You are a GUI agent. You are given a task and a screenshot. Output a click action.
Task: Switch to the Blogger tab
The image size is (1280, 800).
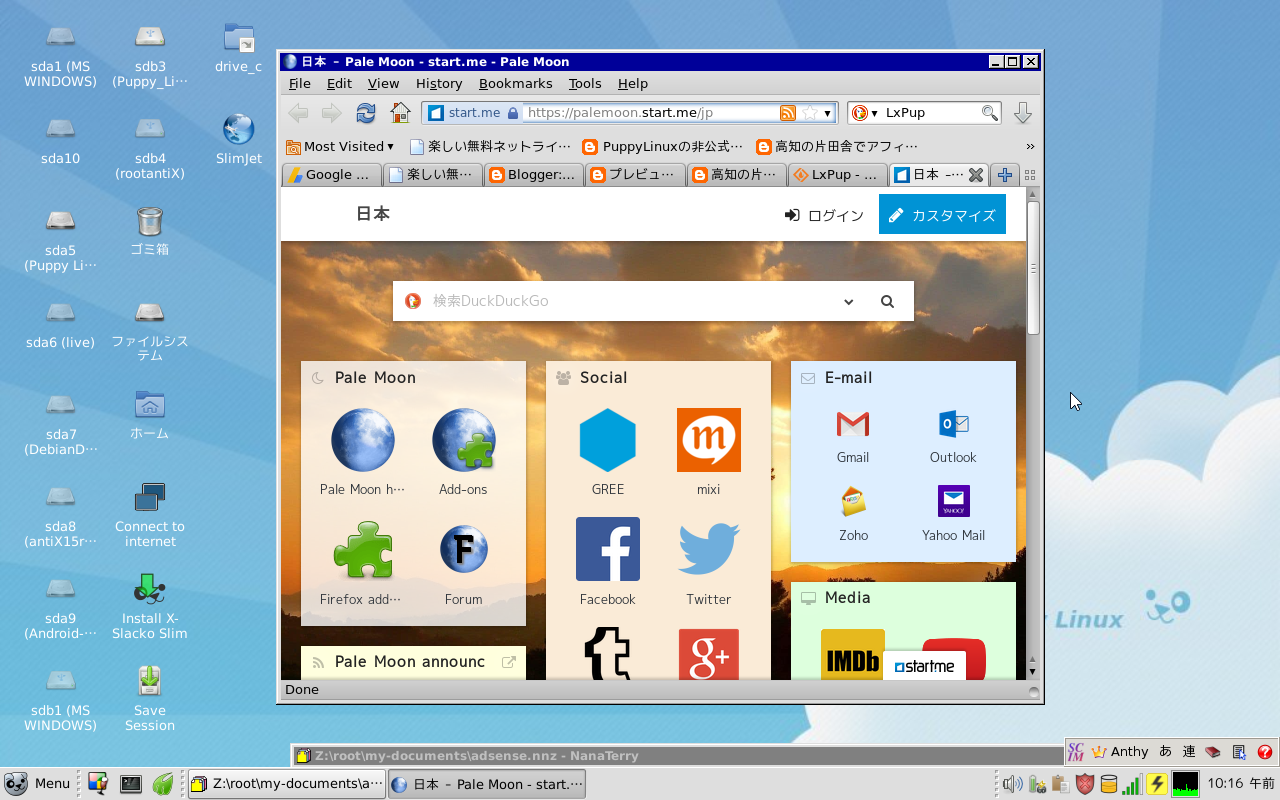pyautogui.click(x=533, y=175)
